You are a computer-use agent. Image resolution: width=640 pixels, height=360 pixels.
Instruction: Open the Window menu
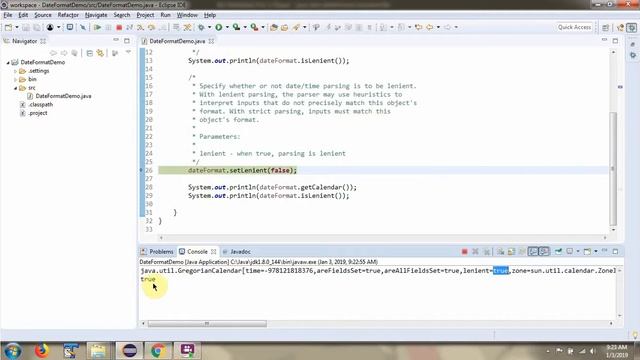pyautogui.click(x=187, y=15)
